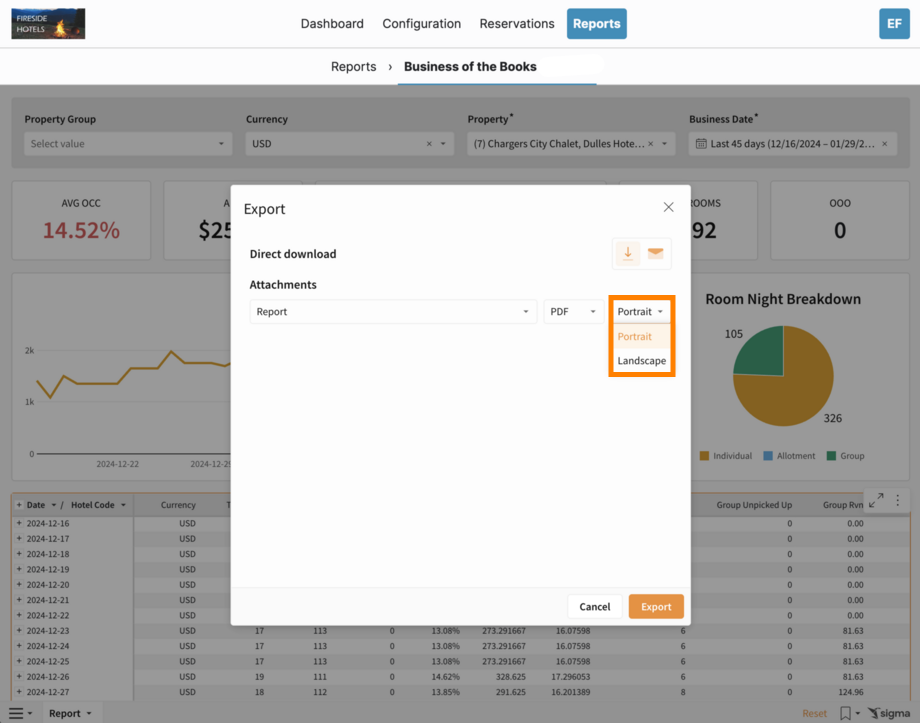Viewport: 920px width, 723px height.
Task: Click the AVG OCC 14.52% card
Action: (81, 220)
